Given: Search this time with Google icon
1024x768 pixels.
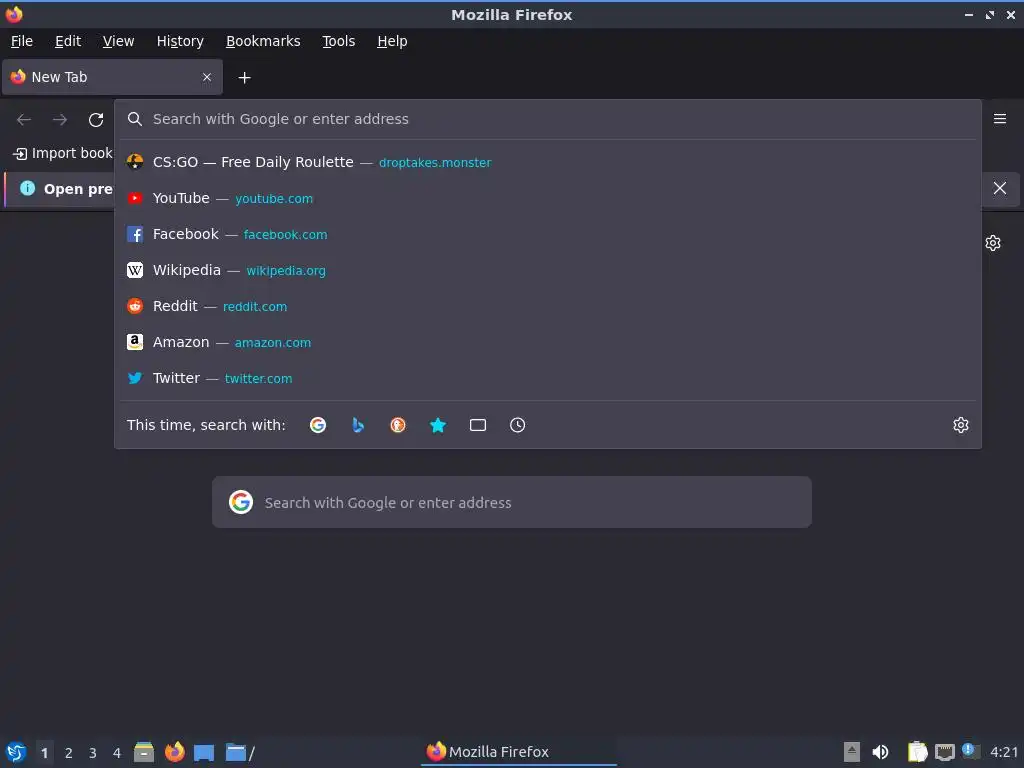Looking at the screenshot, I should click(318, 425).
